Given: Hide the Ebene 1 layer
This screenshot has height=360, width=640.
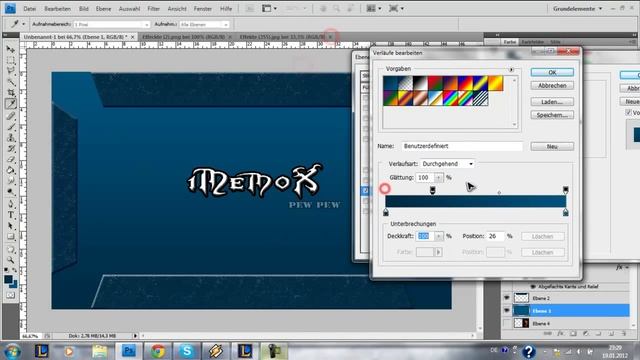Looking at the screenshot, I should [x=507, y=311].
